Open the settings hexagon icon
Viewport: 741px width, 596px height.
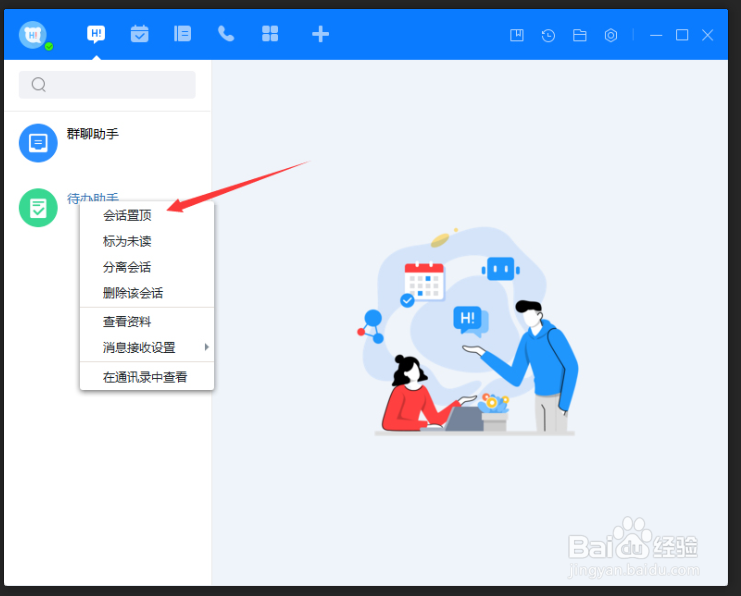(611, 35)
